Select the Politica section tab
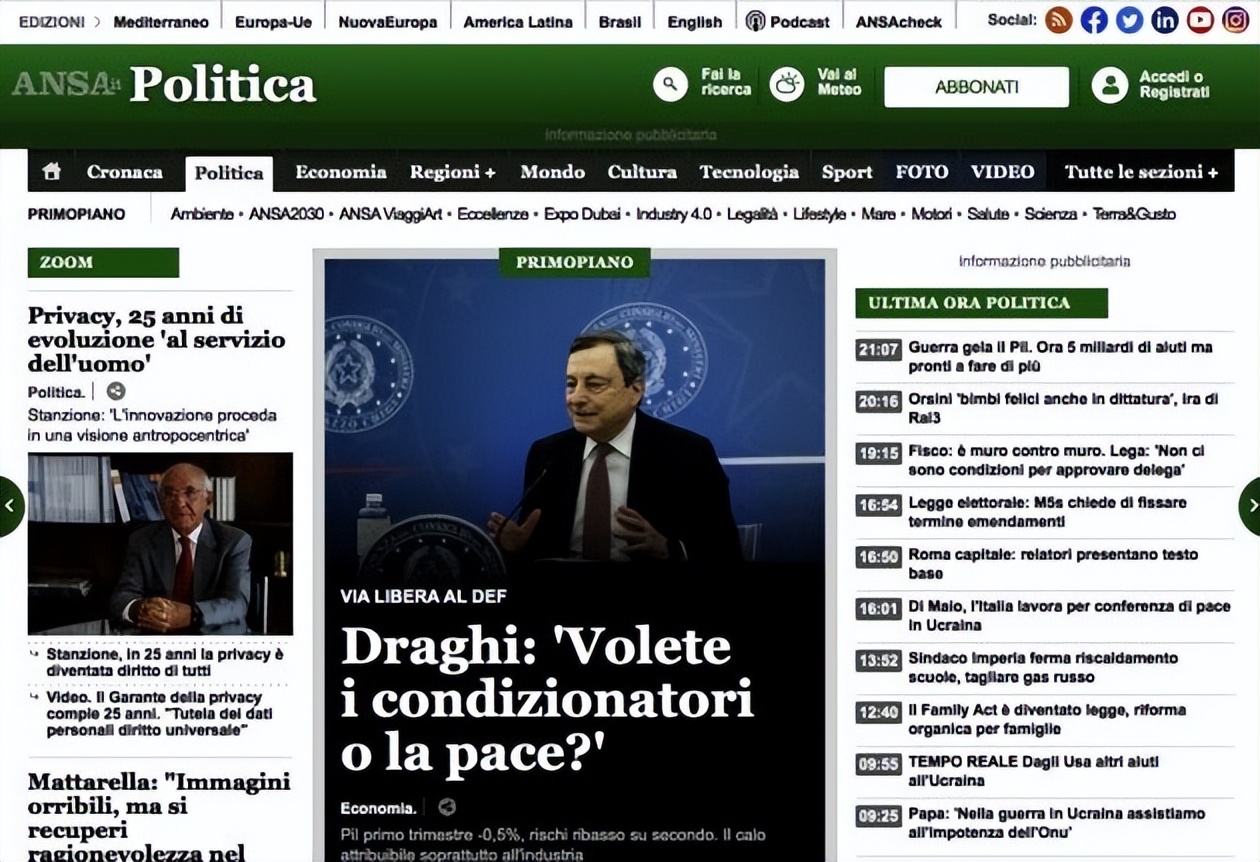Viewport: 1260px width, 862px height. 229,173
